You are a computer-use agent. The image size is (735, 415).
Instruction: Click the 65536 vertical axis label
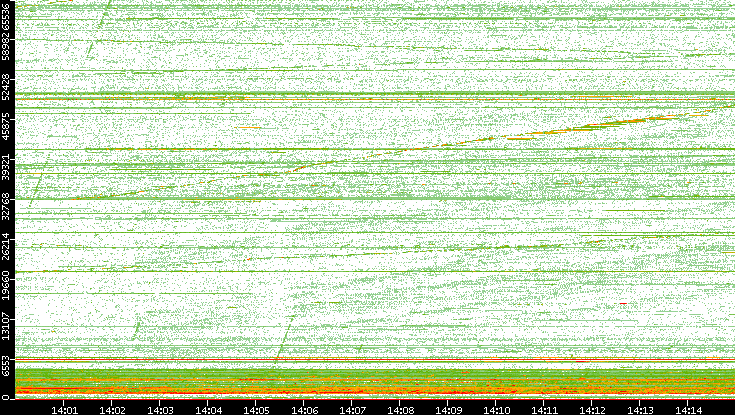[x=5, y=15]
